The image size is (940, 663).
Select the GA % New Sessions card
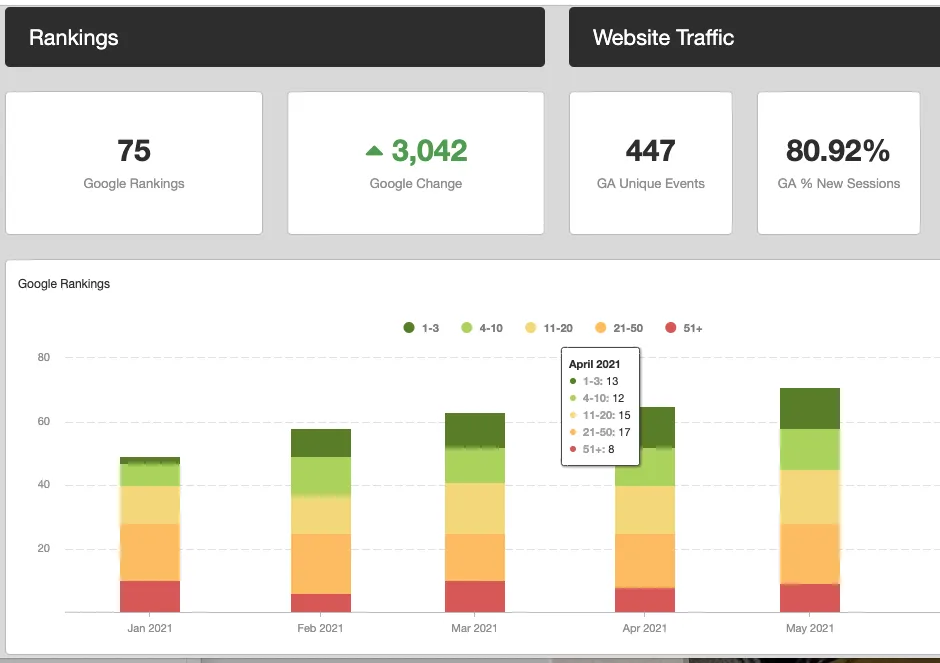(x=839, y=163)
